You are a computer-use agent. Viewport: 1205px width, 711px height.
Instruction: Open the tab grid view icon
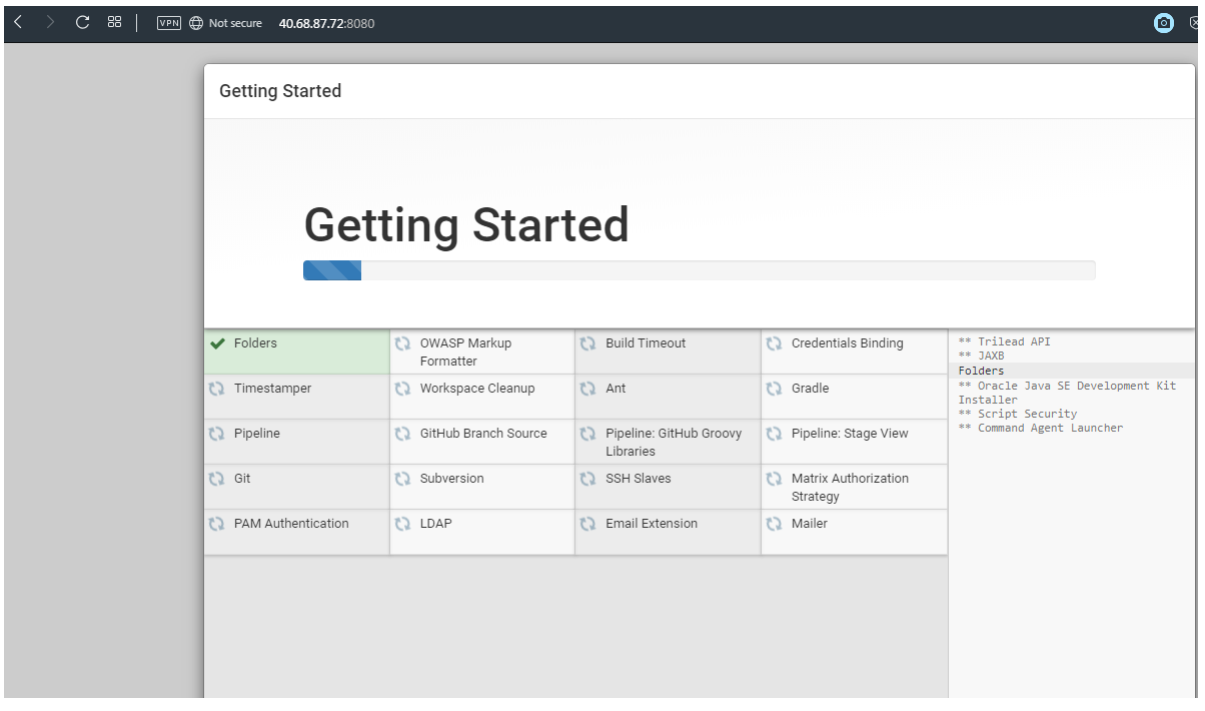tap(113, 21)
